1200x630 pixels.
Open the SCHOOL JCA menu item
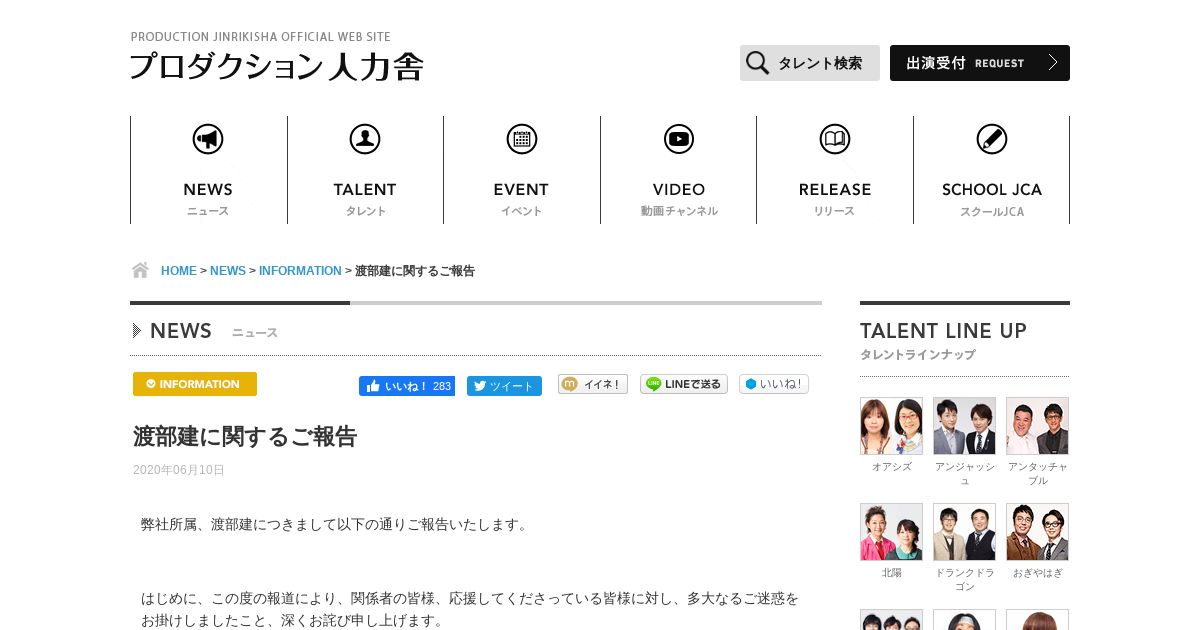[x=992, y=170]
